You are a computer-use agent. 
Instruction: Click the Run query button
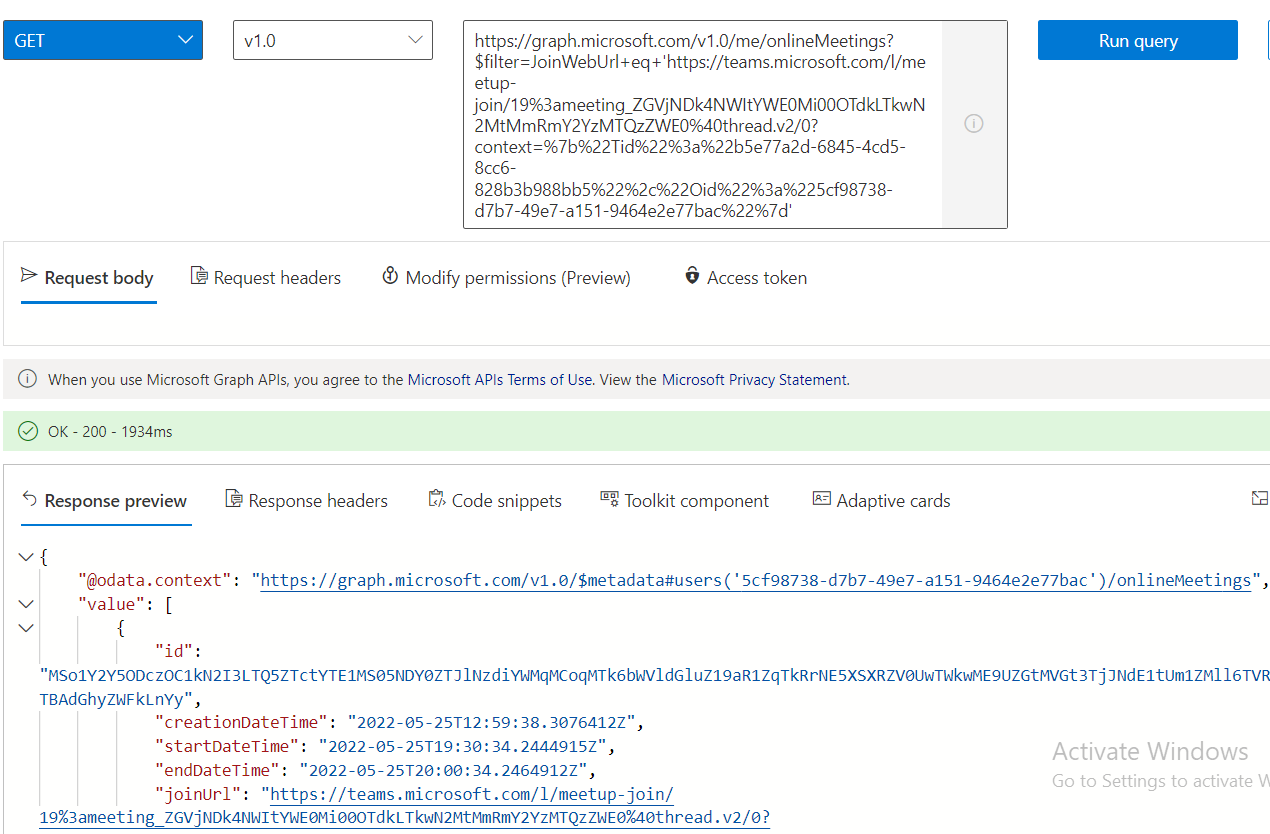coord(1137,39)
